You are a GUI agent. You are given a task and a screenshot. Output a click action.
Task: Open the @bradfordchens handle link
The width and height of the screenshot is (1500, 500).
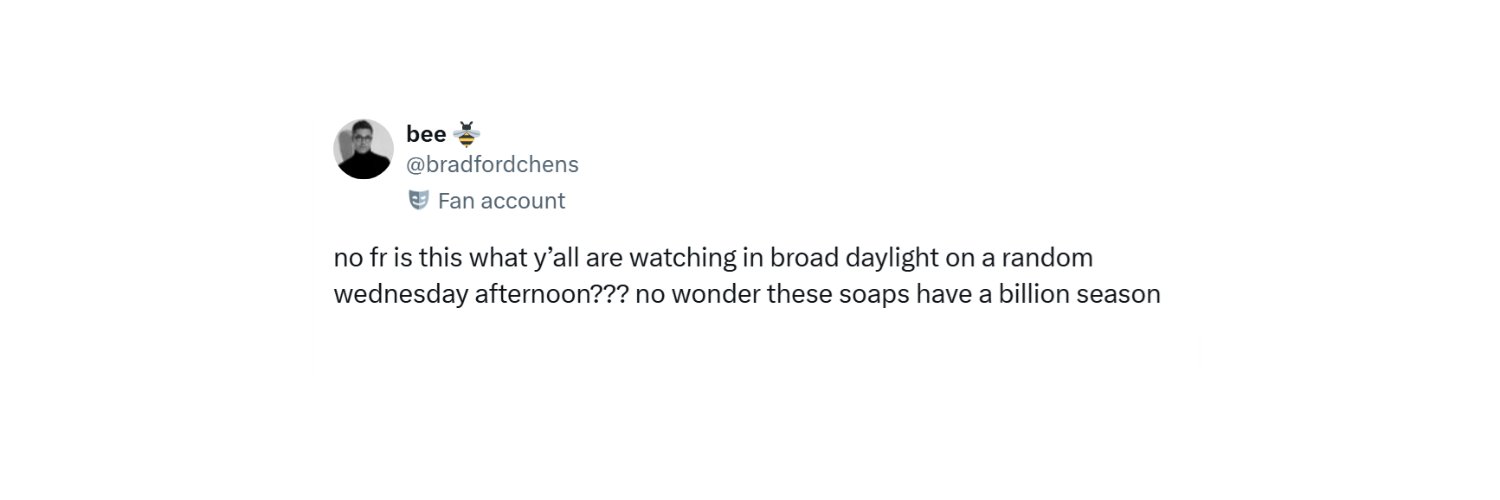coord(492,164)
